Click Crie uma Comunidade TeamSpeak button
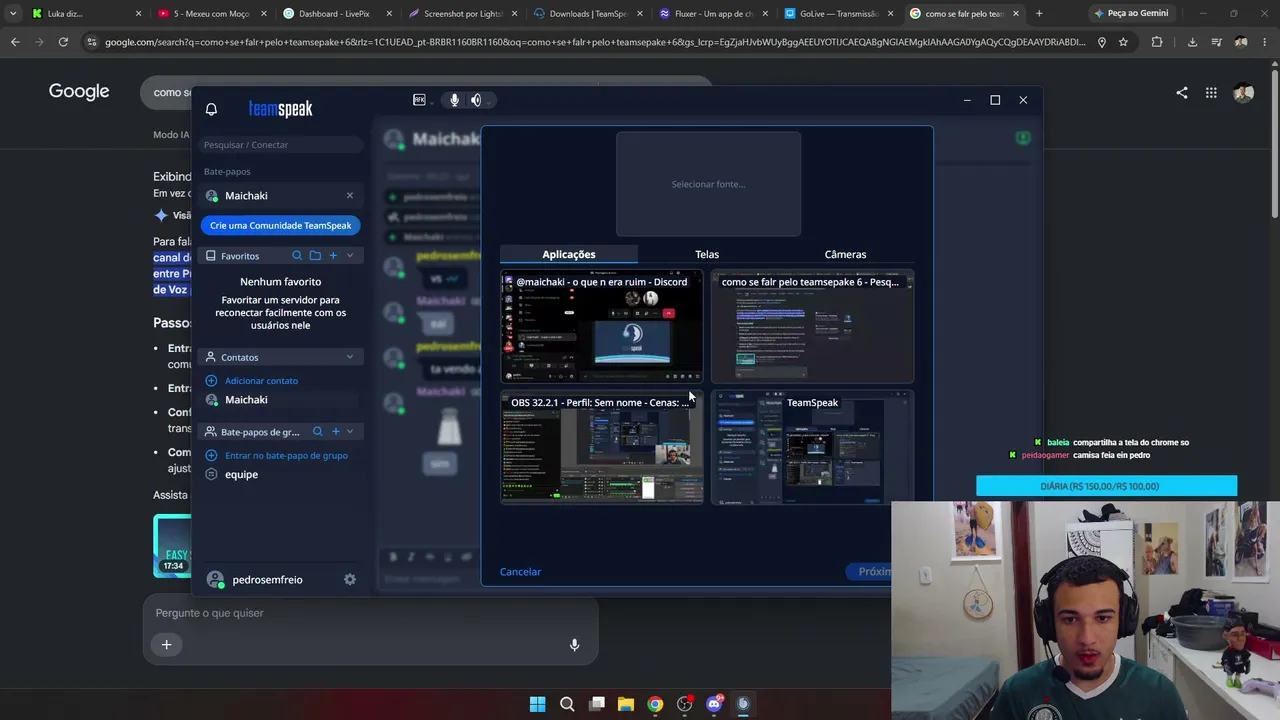Screen dimensions: 1280x720 (280, 226)
